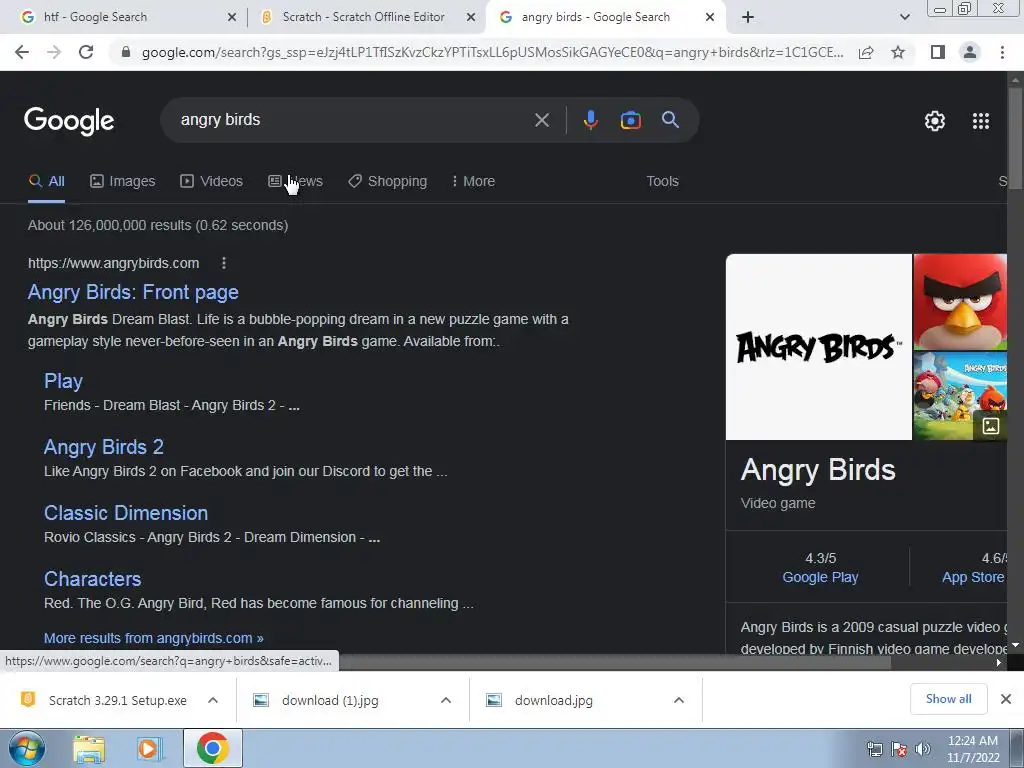Open Google quick settings gear
This screenshot has height=768, width=1024.
coord(935,121)
